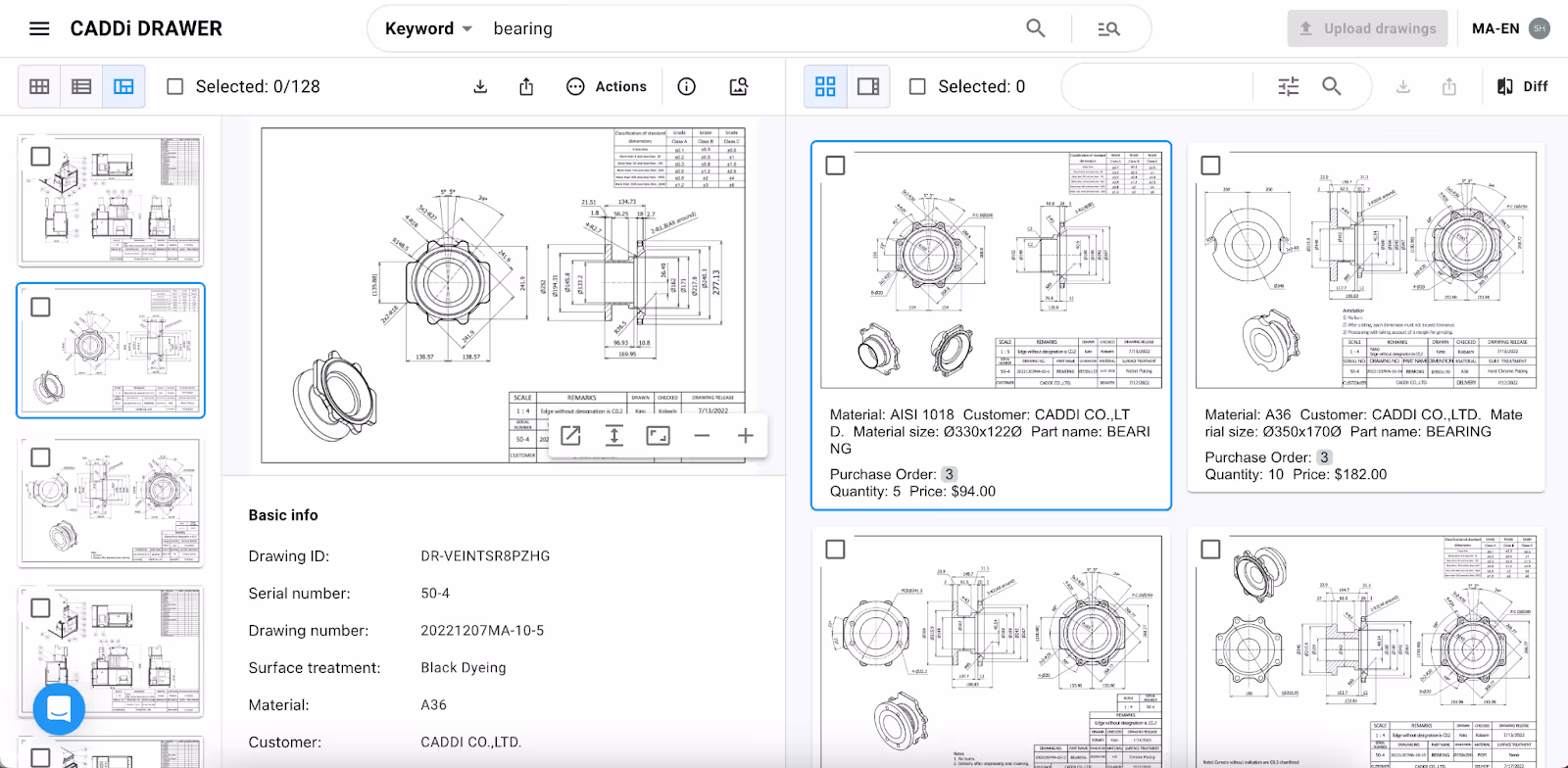Screen dimensions: 1568x768
Task: Open filter sliders in right panel
Action: click(x=1289, y=86)
